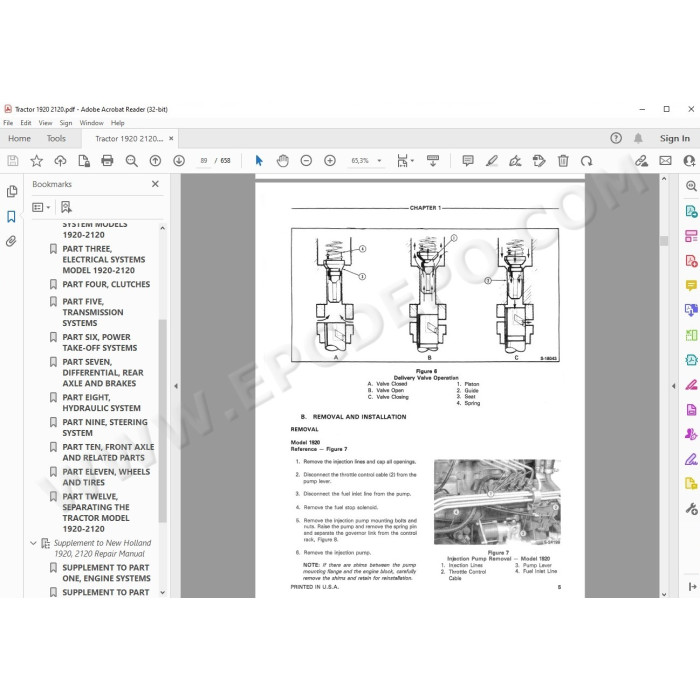Screen dimensions: 700x700
Task: Click the bookmarks panel scrollbar thumb
Action: click(162, 420)
